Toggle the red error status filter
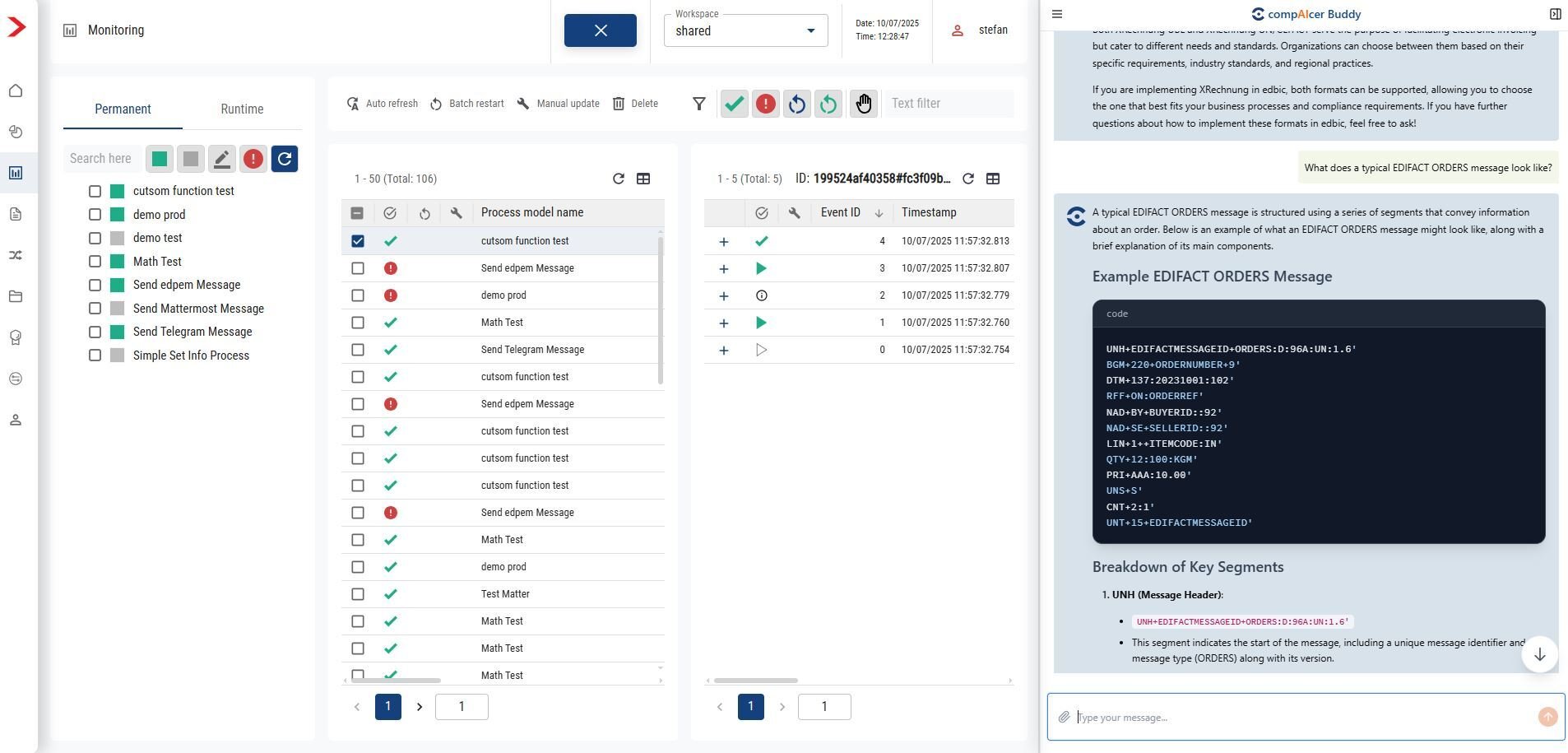This screenshot has height=753, width=1568. pos(766,104)
